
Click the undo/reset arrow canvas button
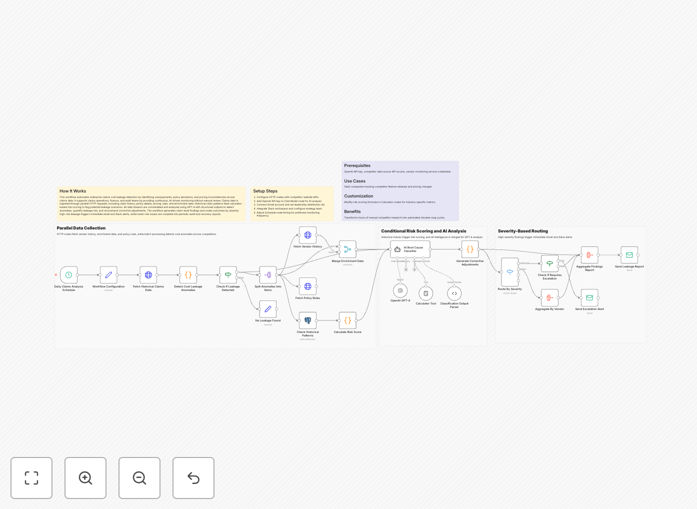tap(193, 478)
